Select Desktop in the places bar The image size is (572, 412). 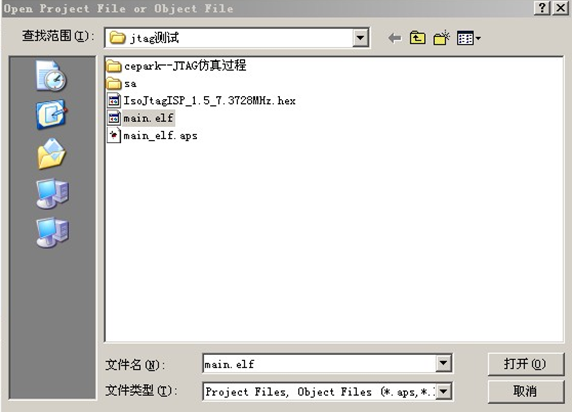51,114
